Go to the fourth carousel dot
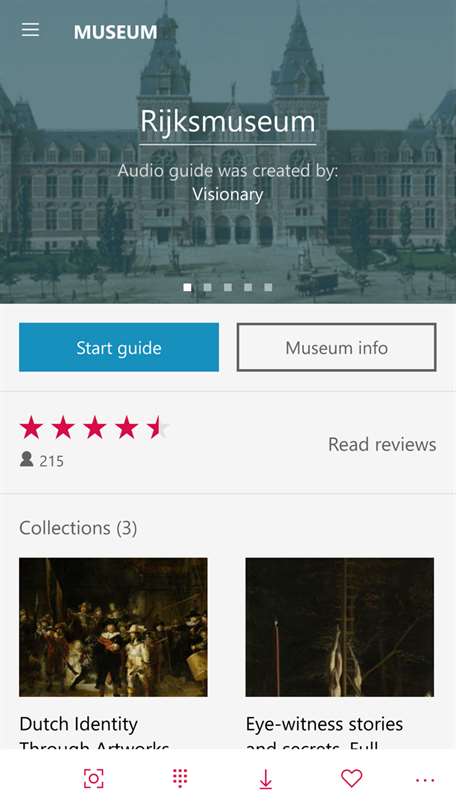 coord(248,287)
